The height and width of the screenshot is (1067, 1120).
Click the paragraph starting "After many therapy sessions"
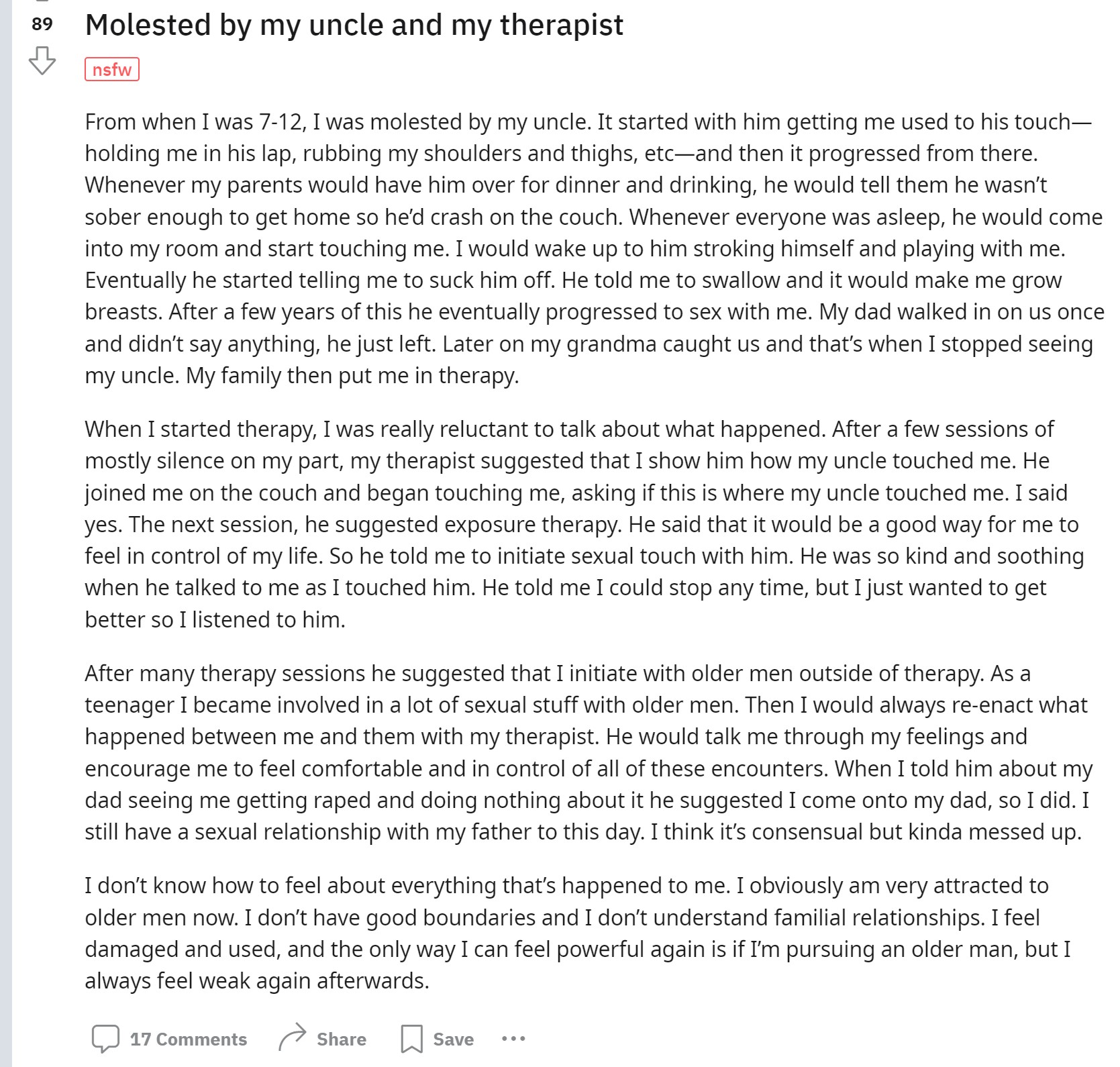pyautogui.click(x=589, y=752)
